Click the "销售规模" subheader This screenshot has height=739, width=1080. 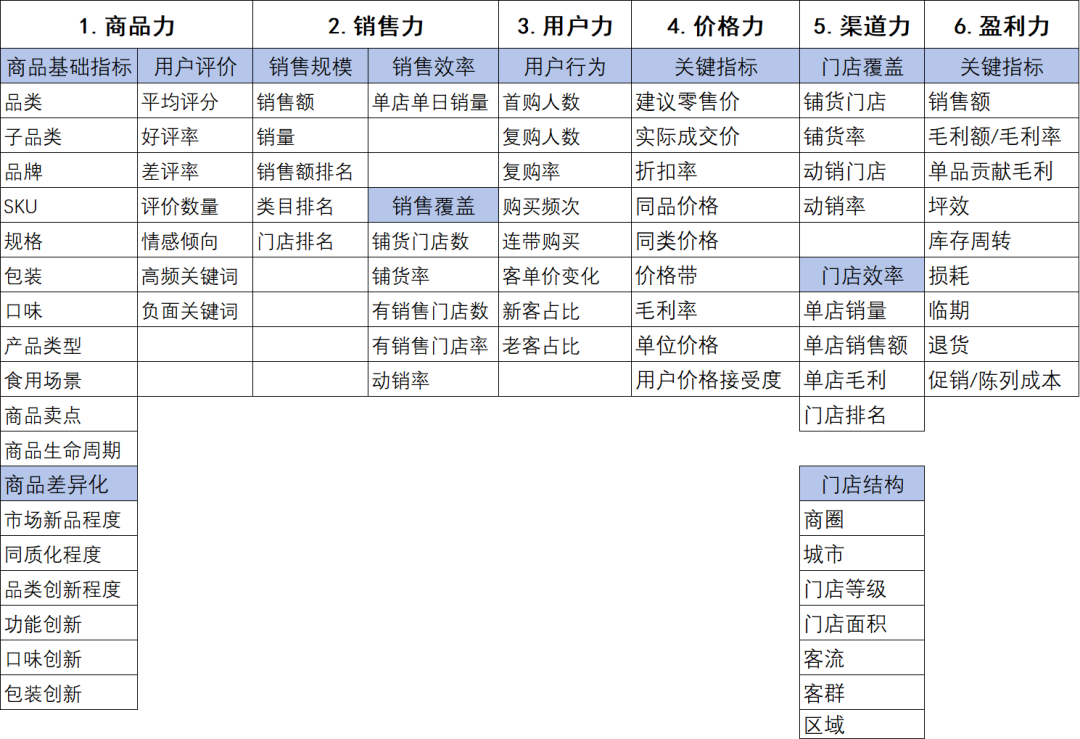click(311, 67)
